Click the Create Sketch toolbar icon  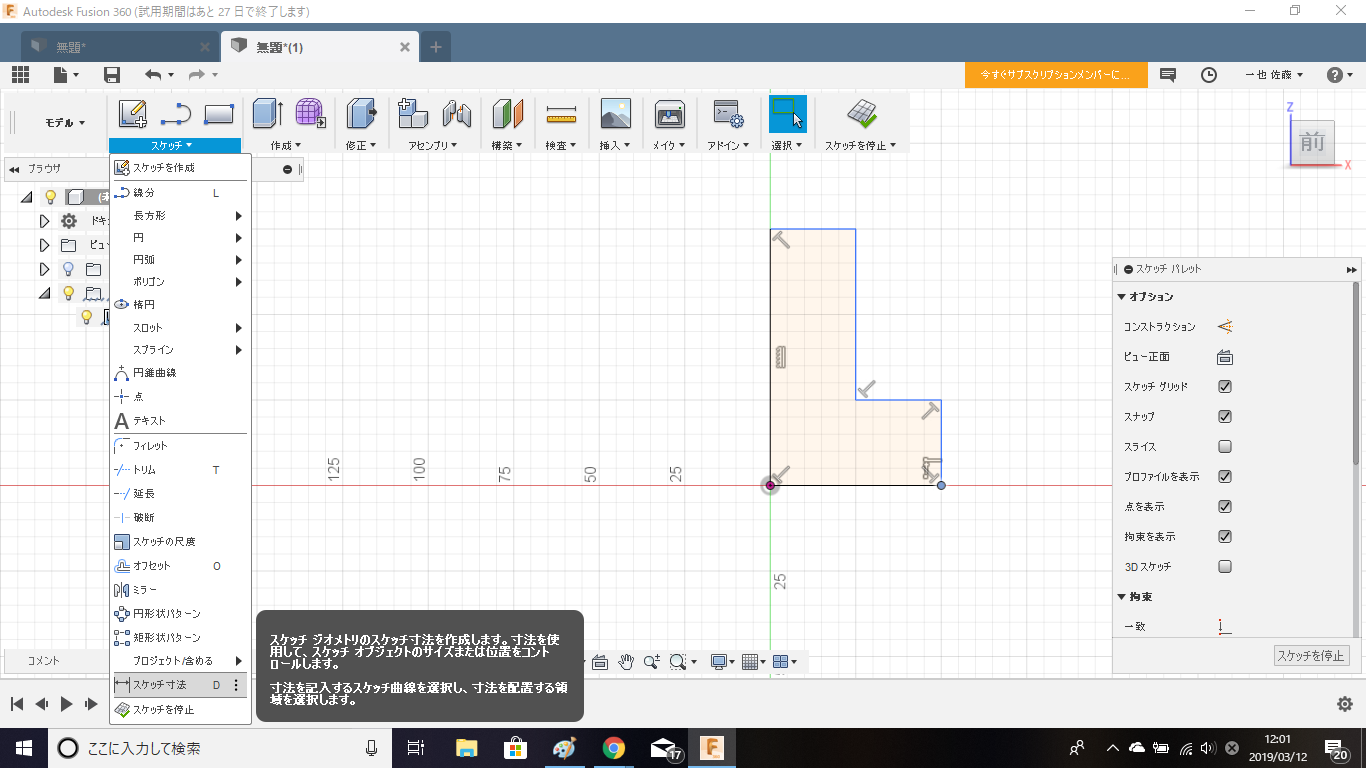point(132,114)
